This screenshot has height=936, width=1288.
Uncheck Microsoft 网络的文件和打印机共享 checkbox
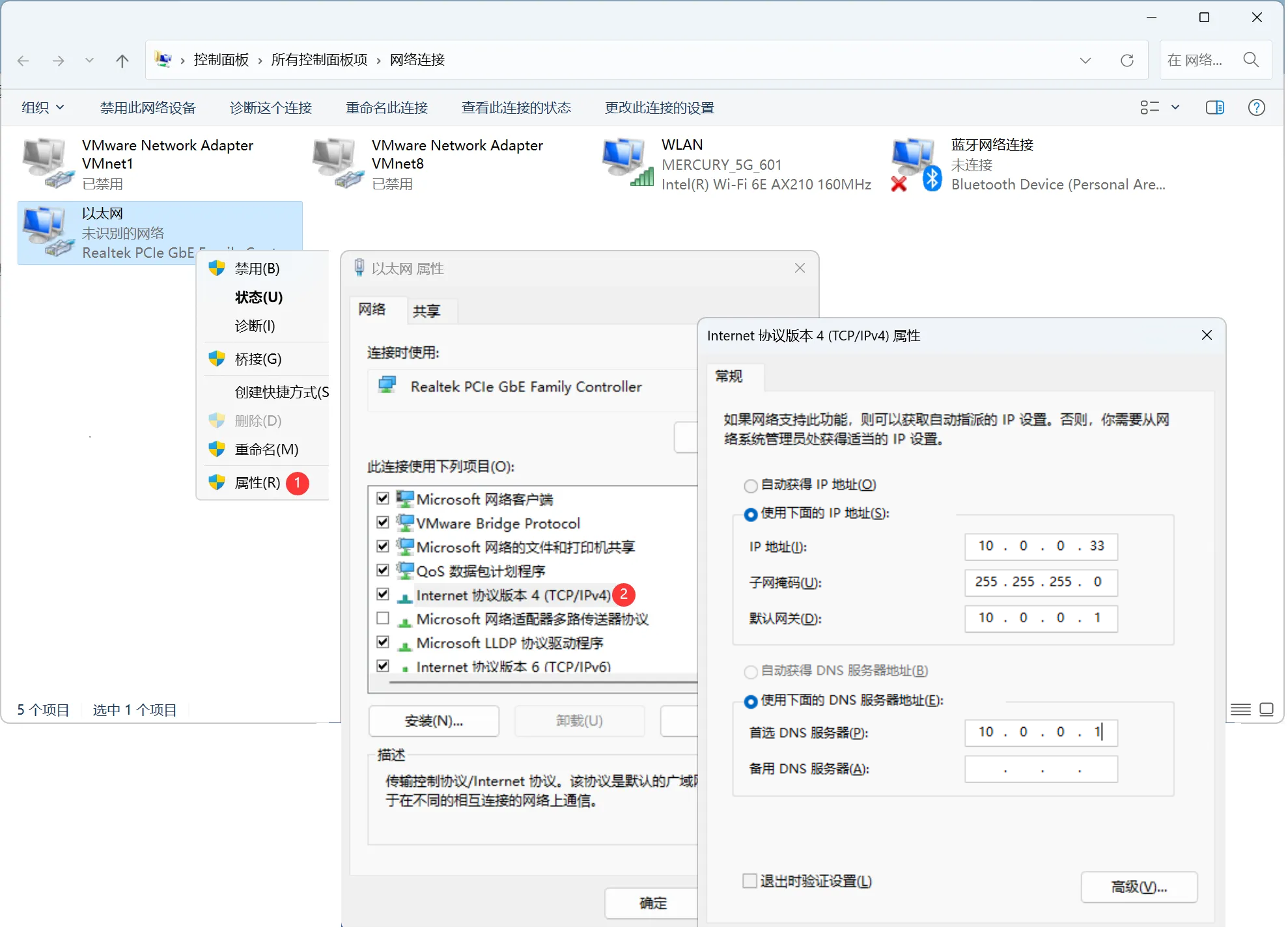(383, 546)
